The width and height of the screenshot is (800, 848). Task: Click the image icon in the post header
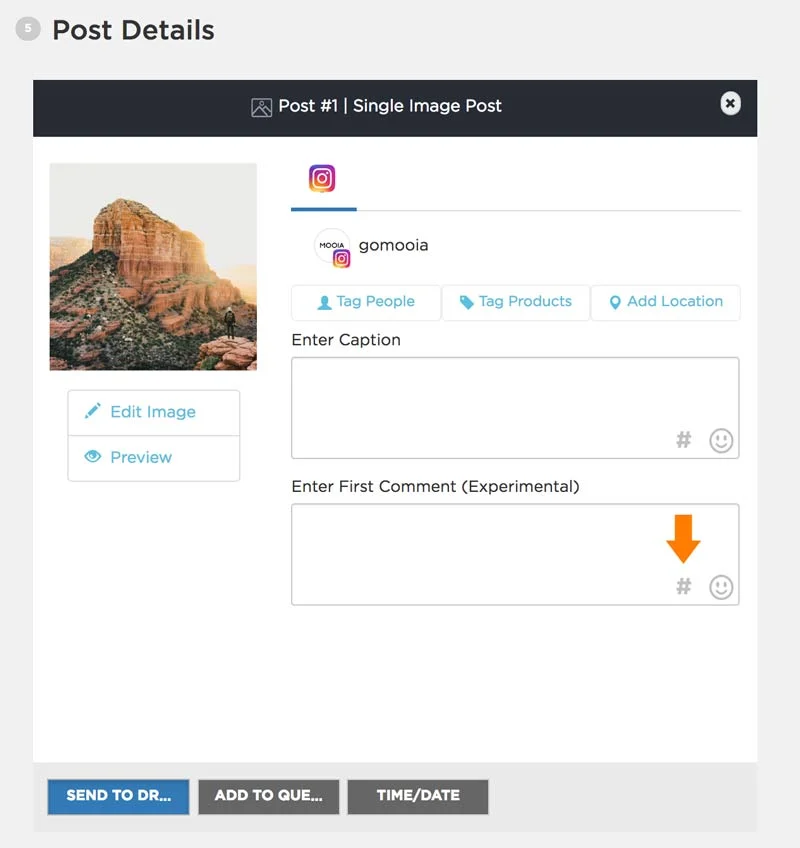(x=261, y=105)
